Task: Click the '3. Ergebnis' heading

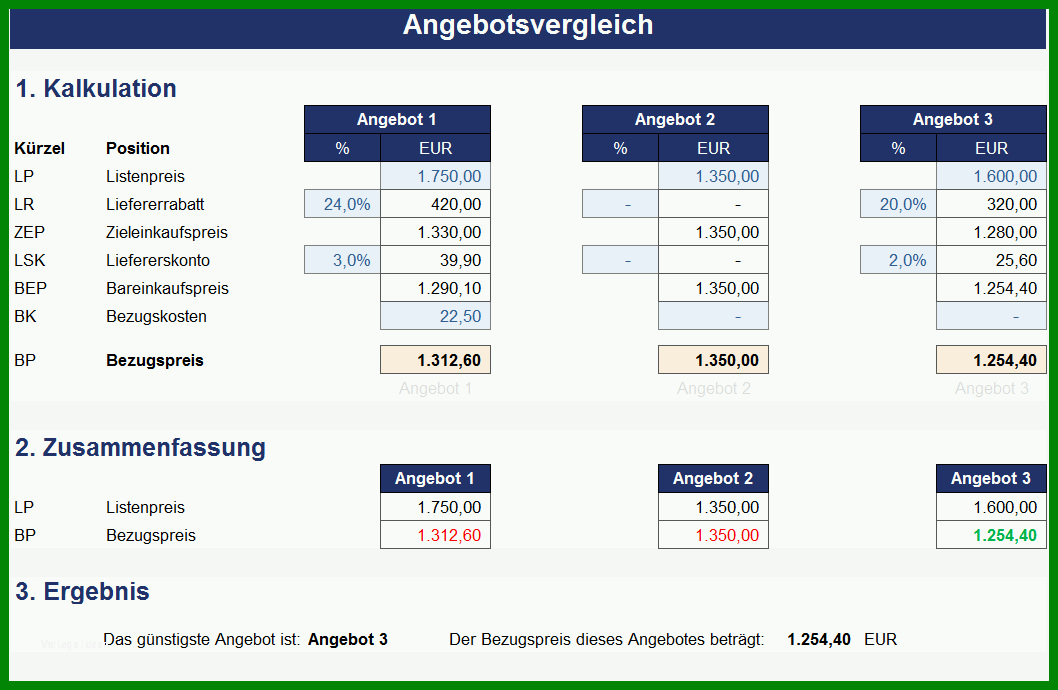Action: tap(82, 592)
